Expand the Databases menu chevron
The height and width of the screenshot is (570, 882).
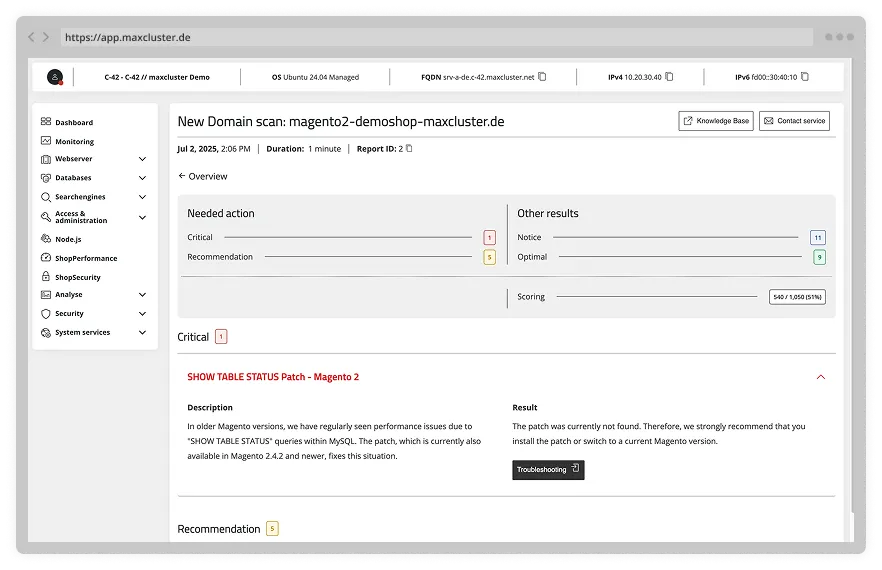point(142,178)
